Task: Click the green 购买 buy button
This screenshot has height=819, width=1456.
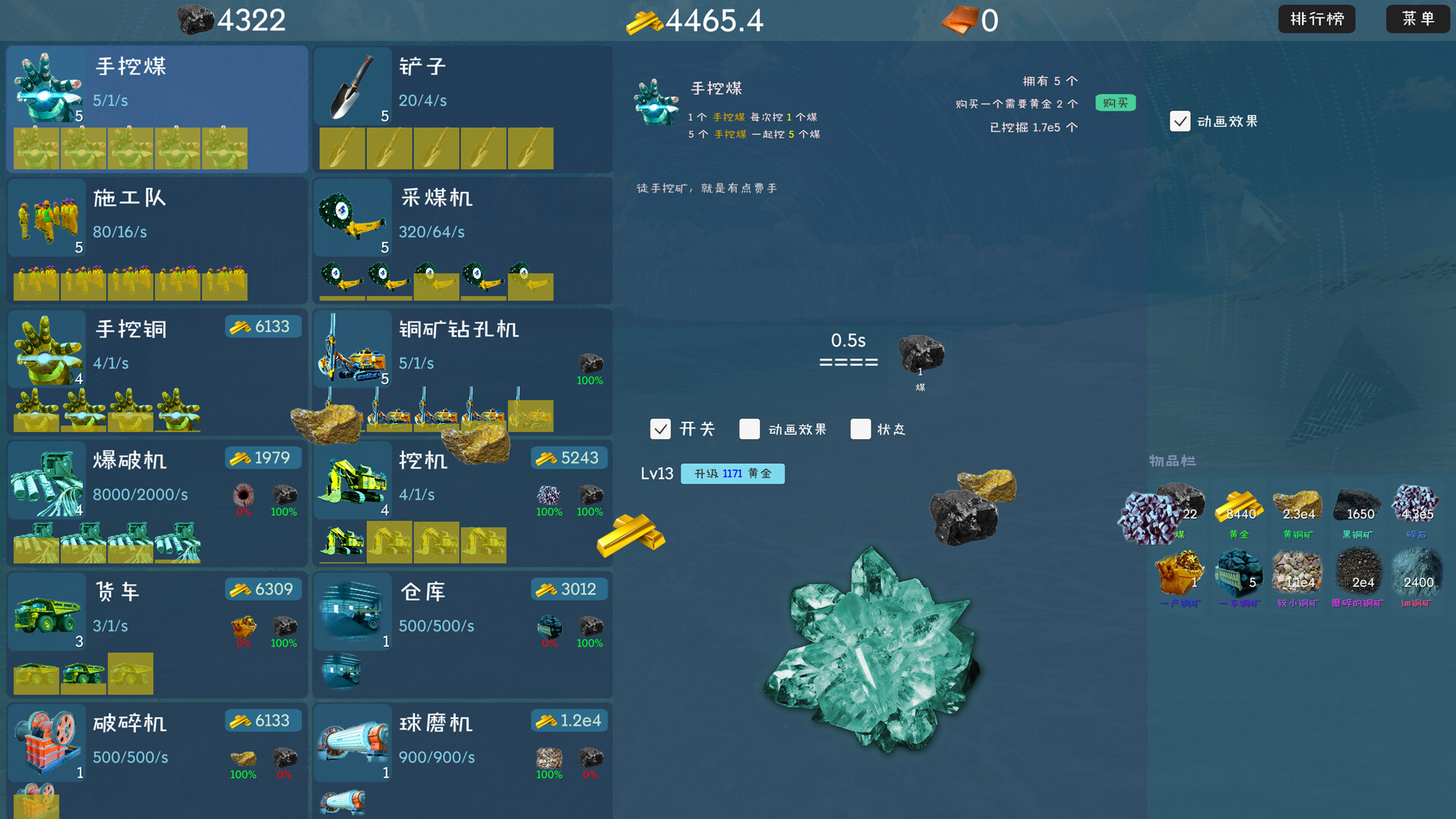Action: (x=1115, y=103)
